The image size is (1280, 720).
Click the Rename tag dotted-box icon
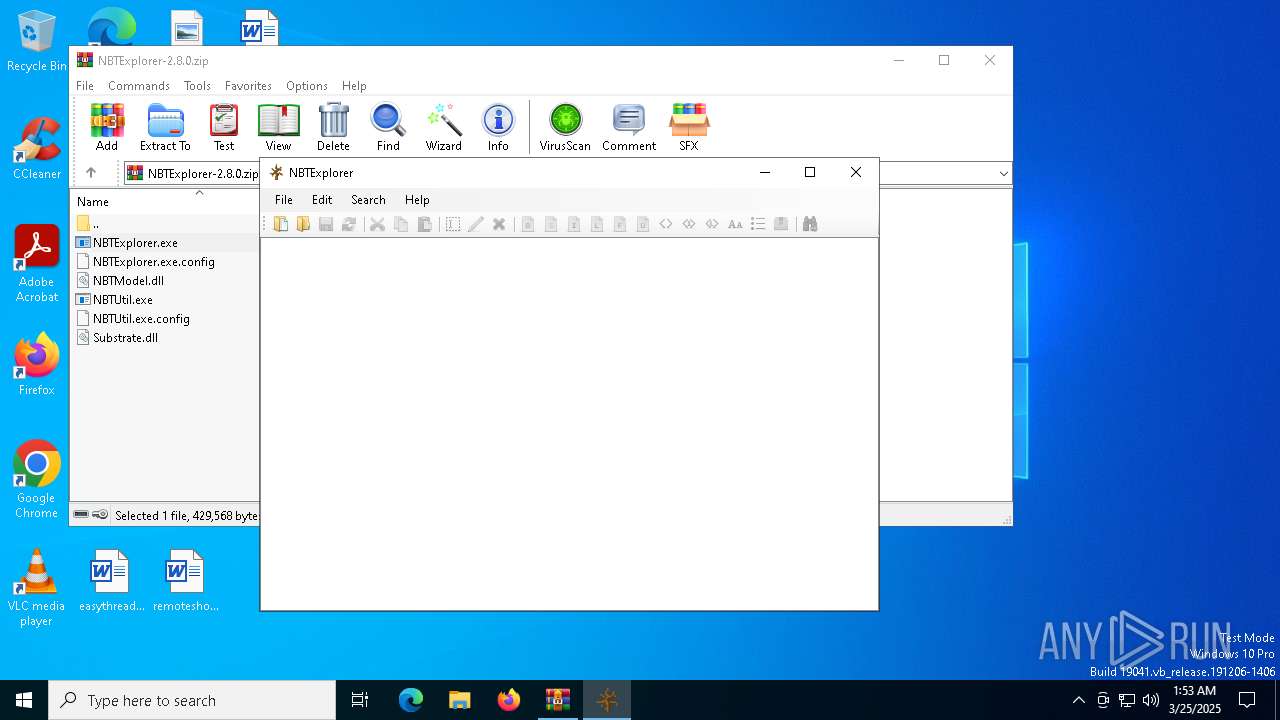453,224
